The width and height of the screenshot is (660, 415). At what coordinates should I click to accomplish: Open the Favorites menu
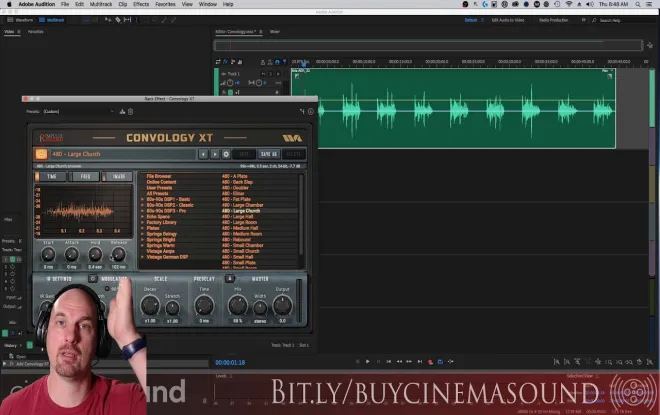[x=165, y=4]
